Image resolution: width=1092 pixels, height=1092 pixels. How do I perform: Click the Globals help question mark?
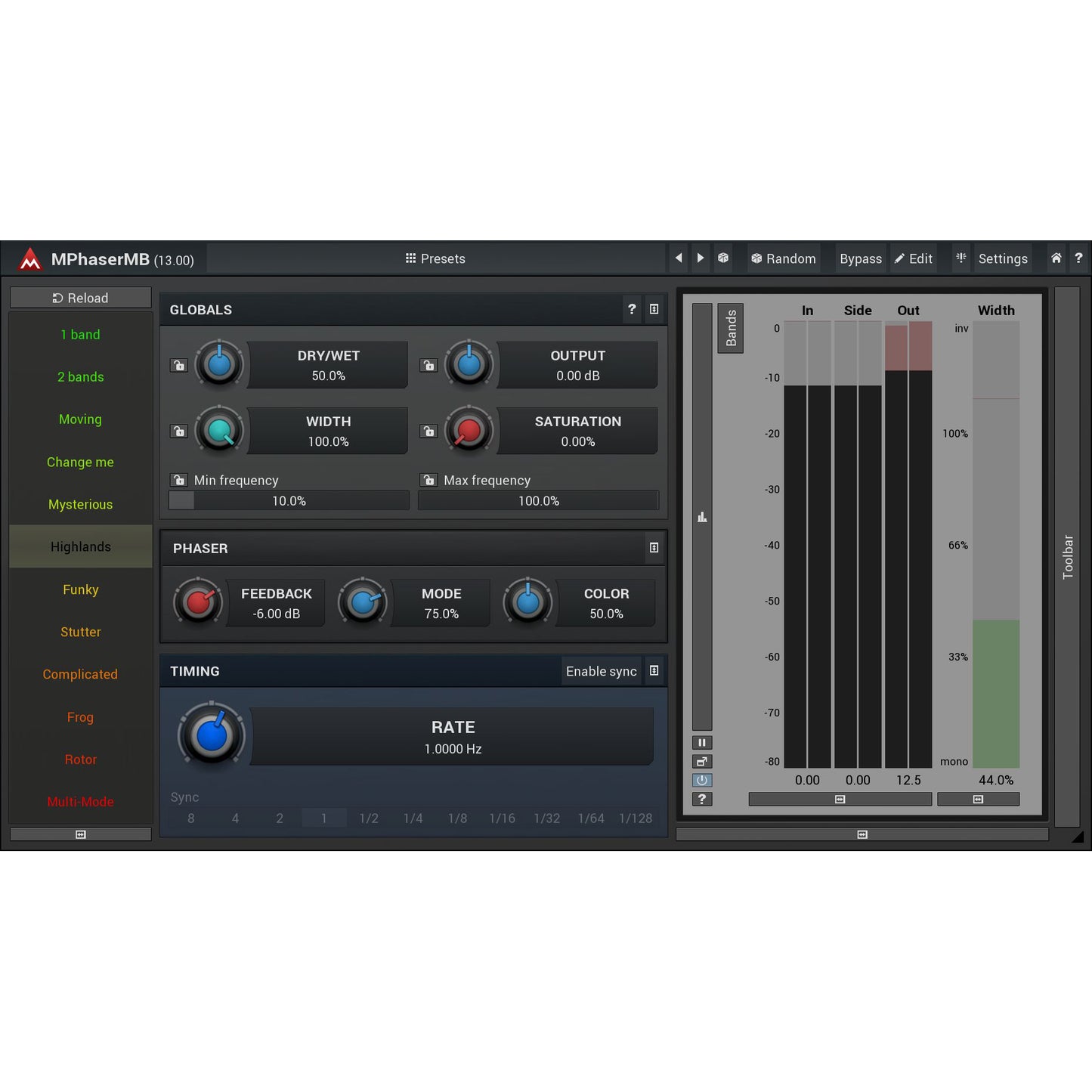pyautogui.click(x=632, y=309)
